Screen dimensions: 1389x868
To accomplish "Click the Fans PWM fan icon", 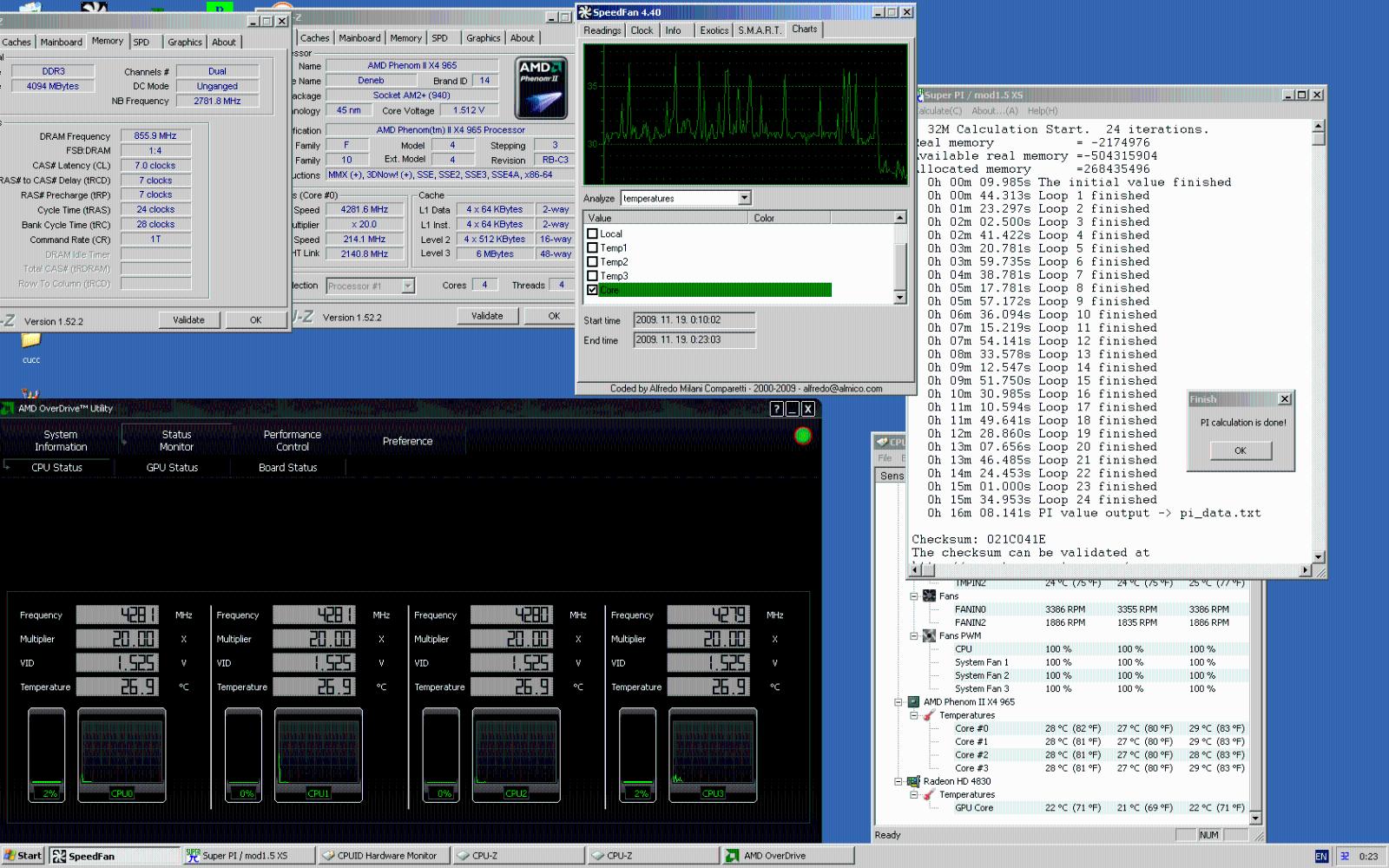I will coord(929,635).
